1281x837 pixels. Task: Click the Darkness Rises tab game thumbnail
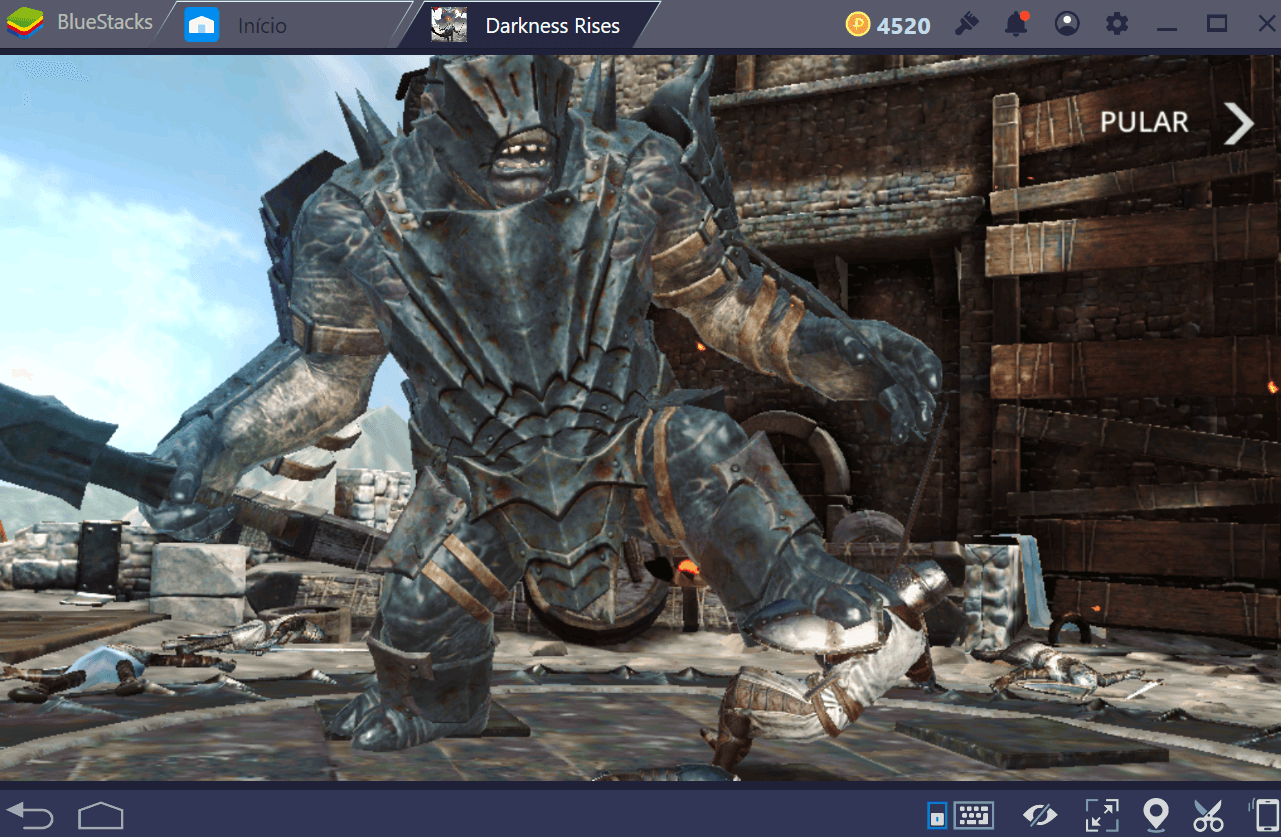pos(449,25)
